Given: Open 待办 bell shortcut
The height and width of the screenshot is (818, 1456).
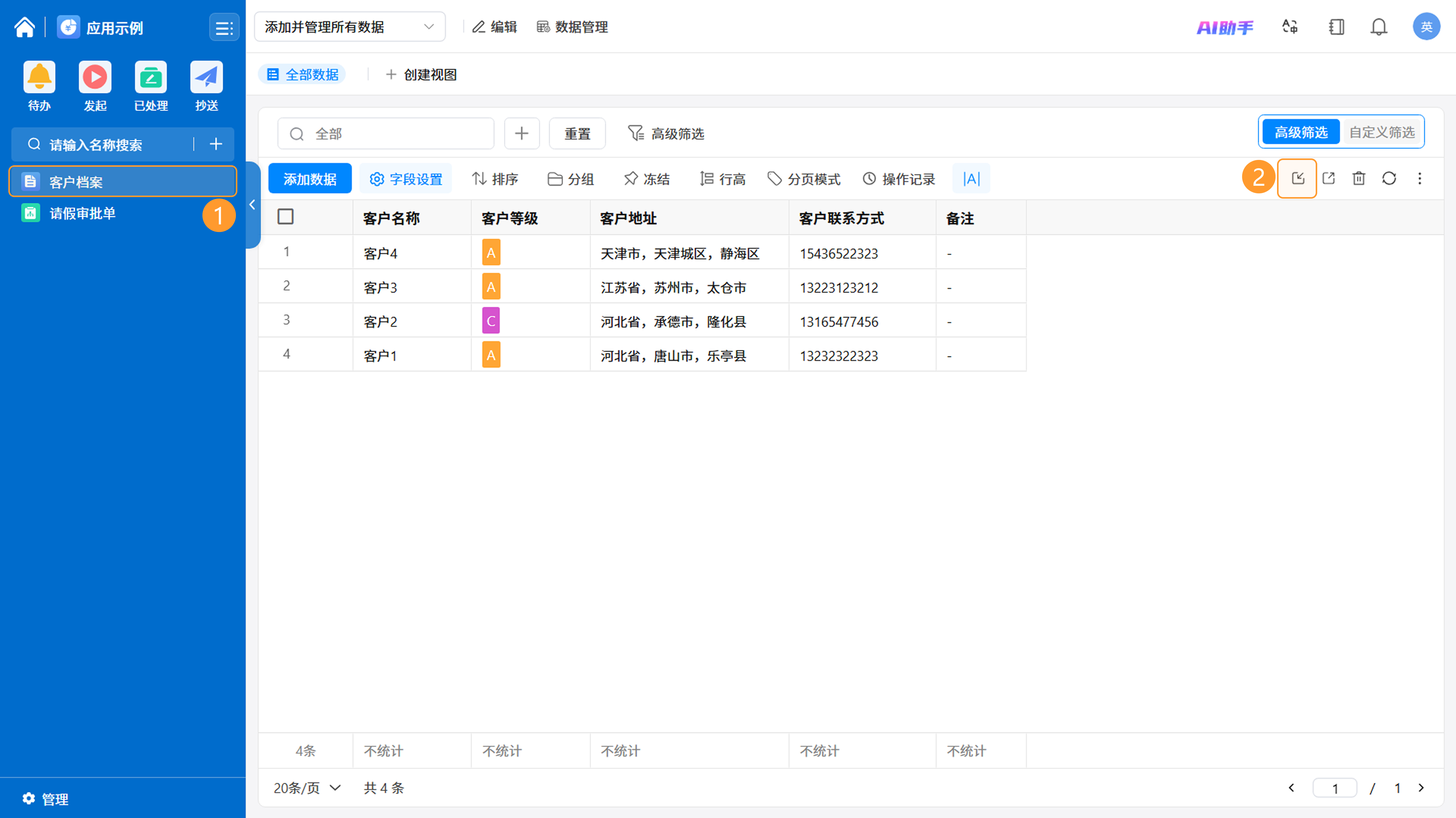Looking at the screenshot, I should coord(39,77).
